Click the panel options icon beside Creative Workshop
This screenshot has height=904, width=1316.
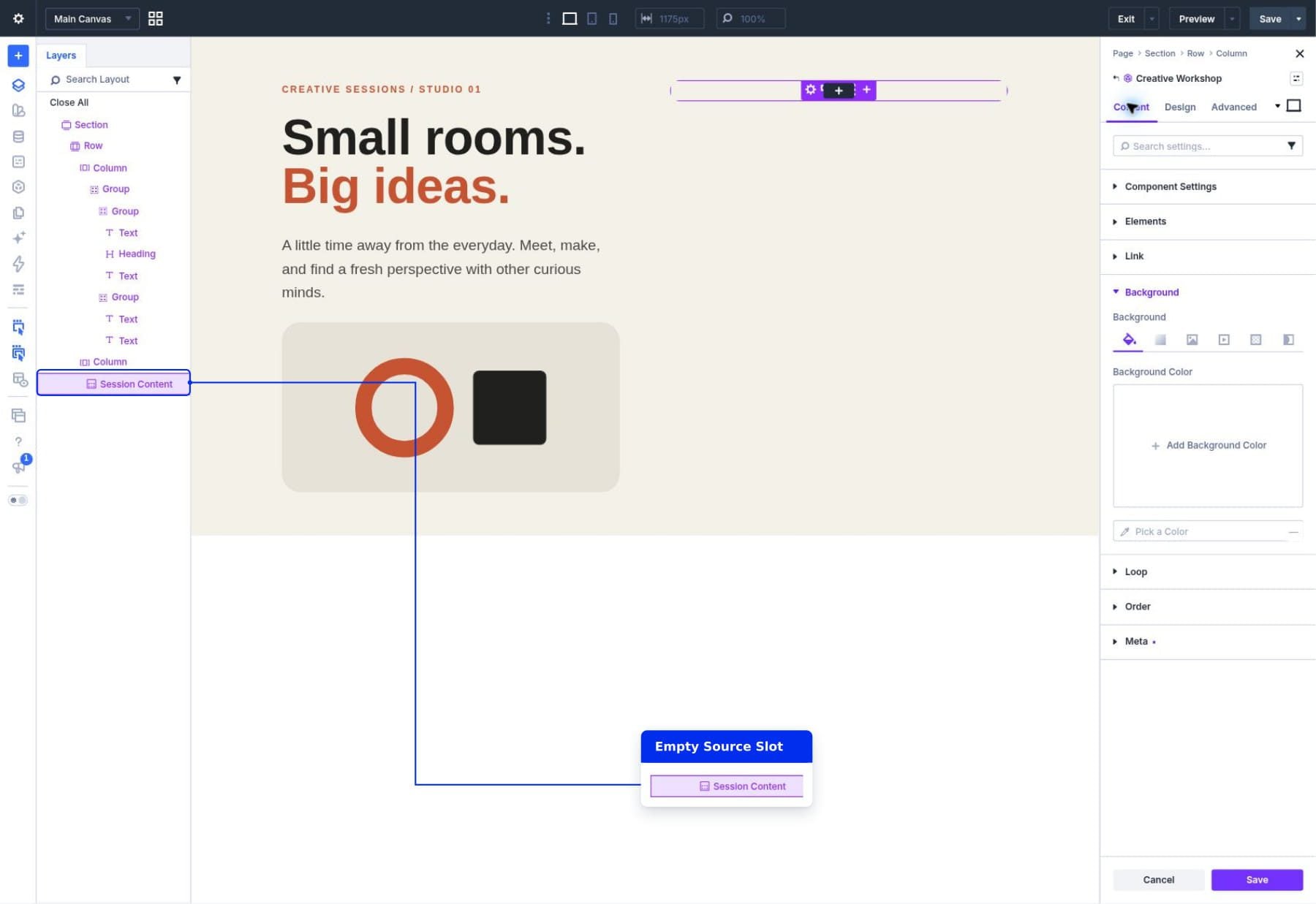tap(1296, 78)
